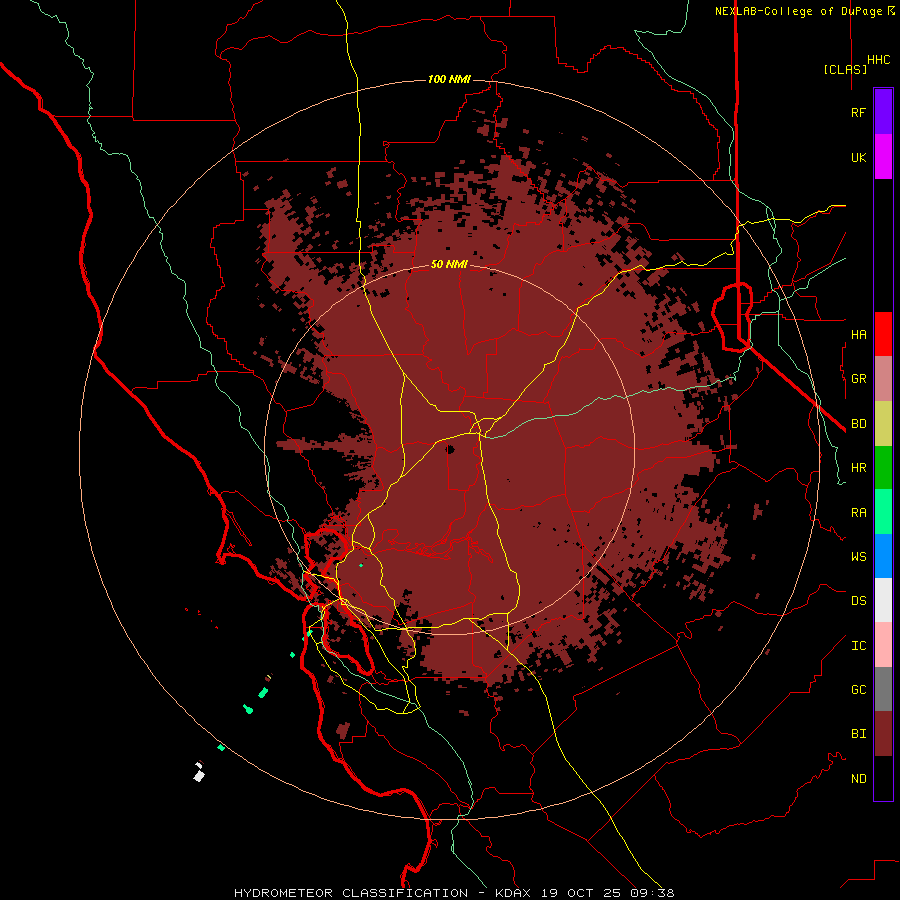Click the HR legend label

pos(858,468)
